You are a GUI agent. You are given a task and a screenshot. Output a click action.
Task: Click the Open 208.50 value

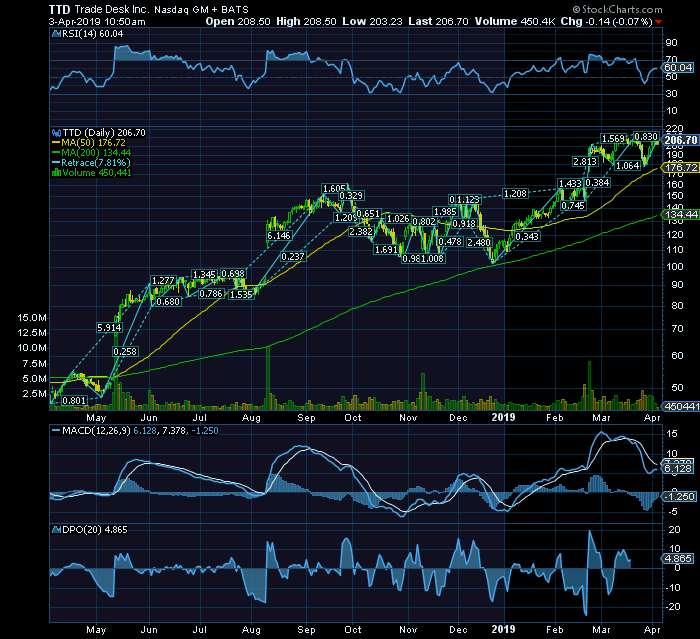[x=238, y=21]
